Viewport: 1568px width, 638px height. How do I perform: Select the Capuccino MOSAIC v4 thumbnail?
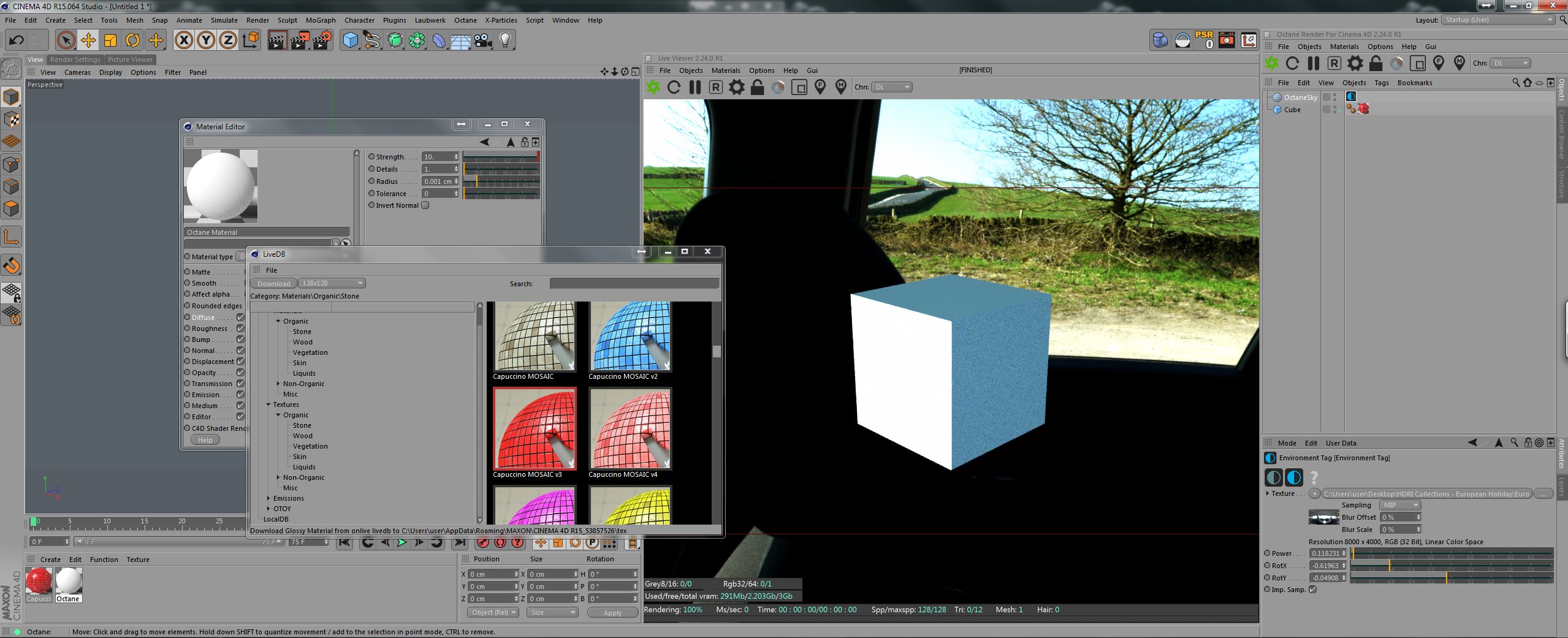pyautogui.click(x=630, y=428)
